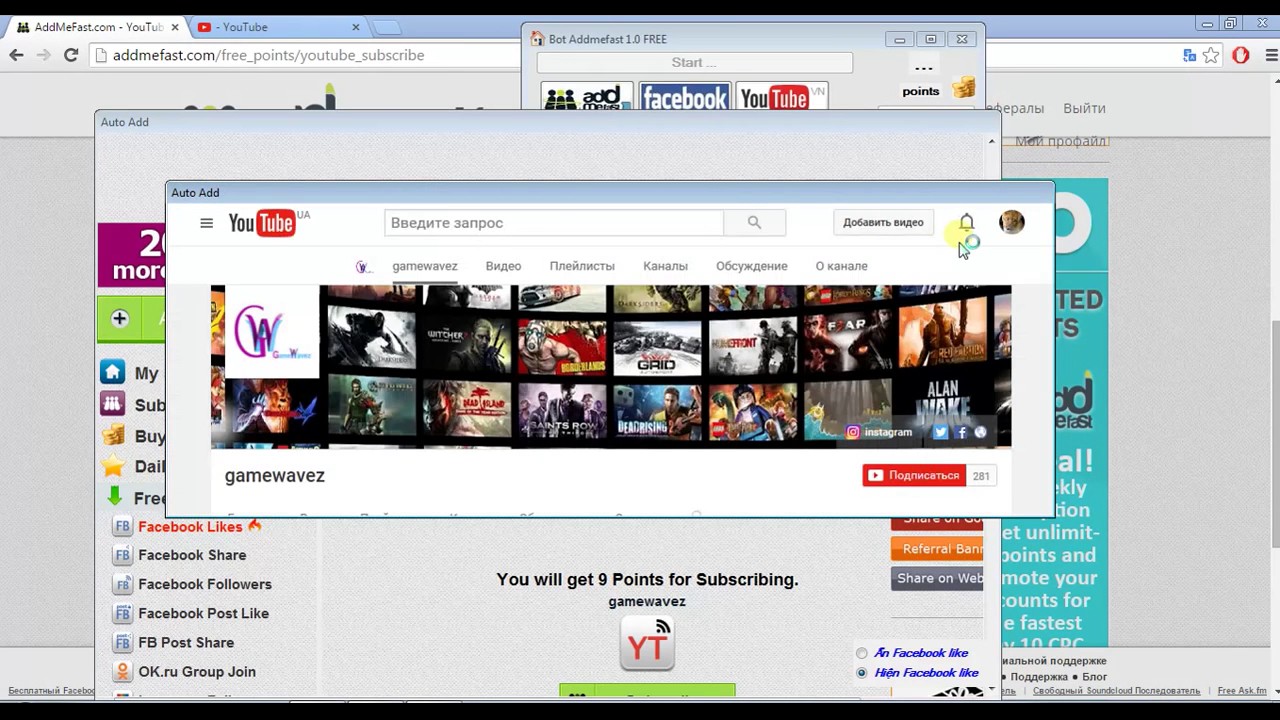
Task: Click the Facebook icon on channel banner
Action: coord(961,432)
